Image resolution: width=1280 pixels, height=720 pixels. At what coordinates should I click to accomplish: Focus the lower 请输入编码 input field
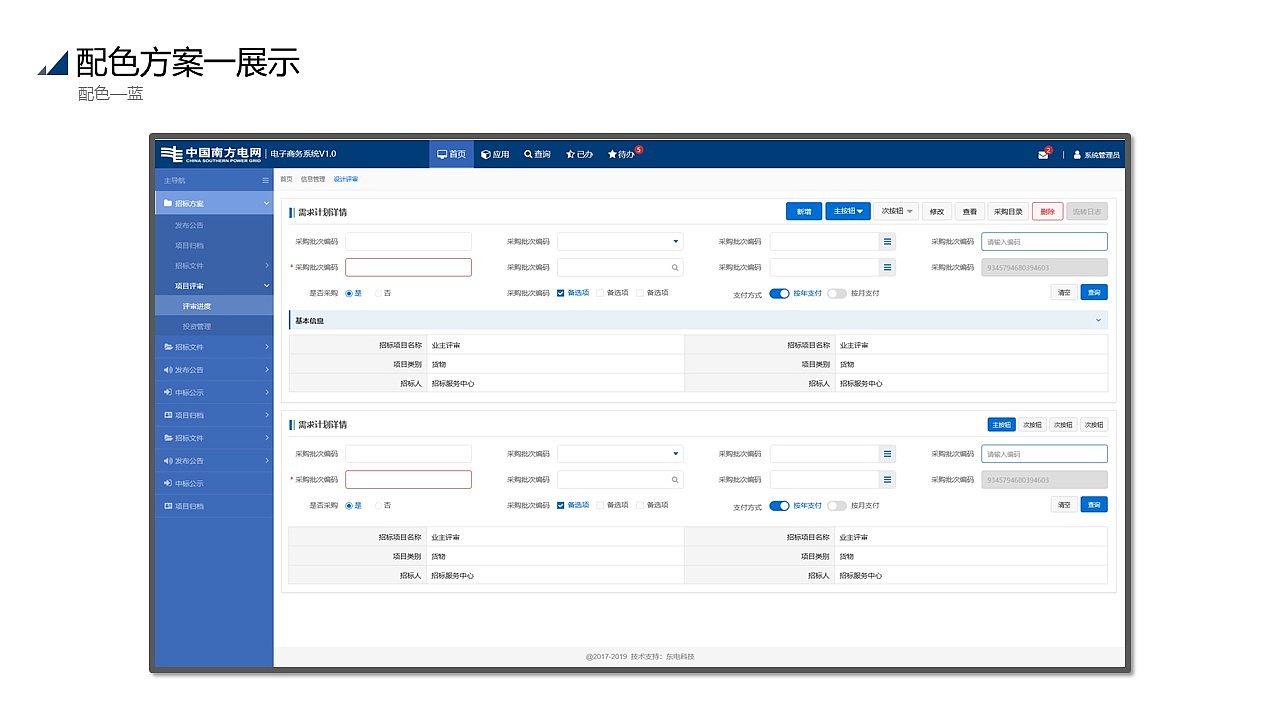tap(1044, 454)
